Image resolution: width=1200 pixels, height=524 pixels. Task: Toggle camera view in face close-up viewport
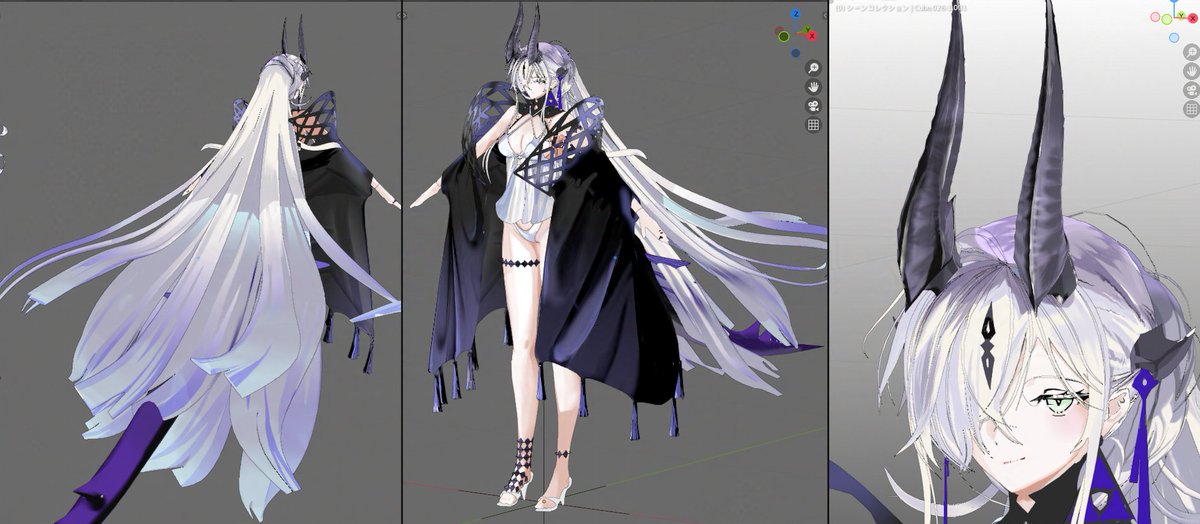coord(1192,90)
